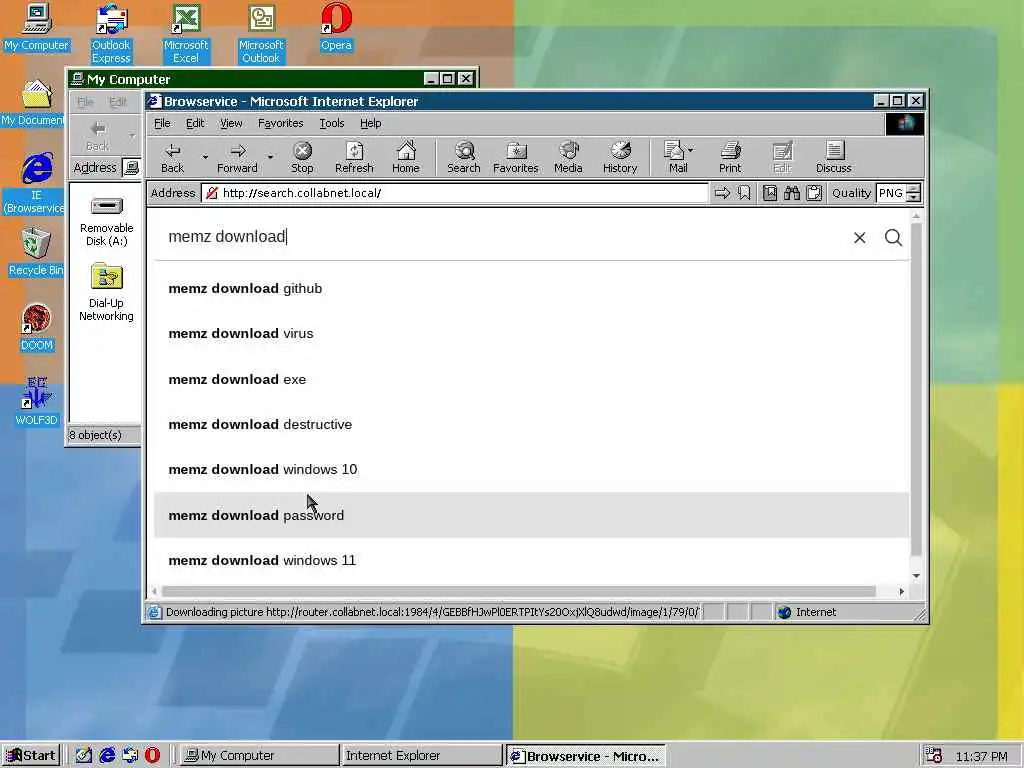Open the Favorites toolbar panel

pos(516,158)
